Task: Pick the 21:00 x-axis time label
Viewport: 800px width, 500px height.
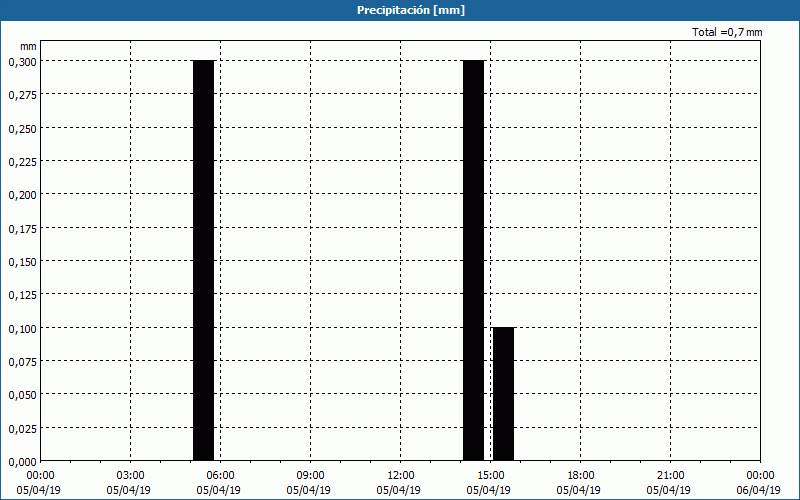Action: click(670, 476)
